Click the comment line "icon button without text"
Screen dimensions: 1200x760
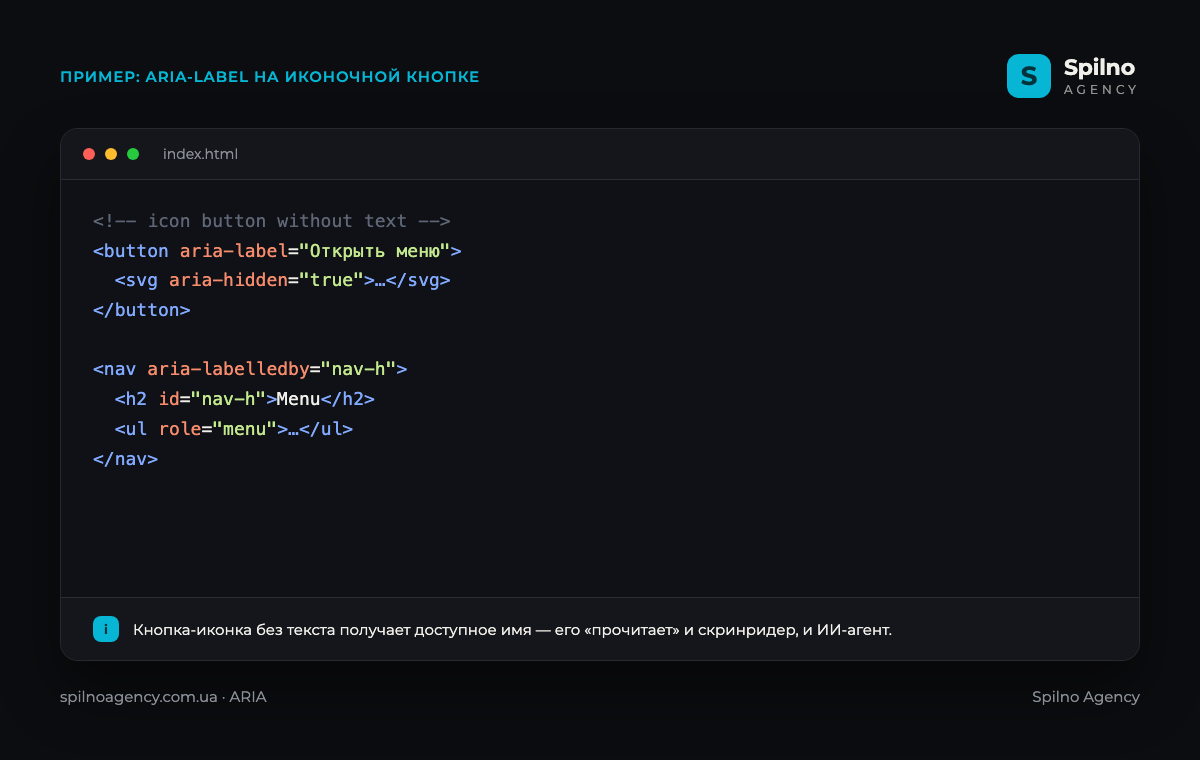coord(272,221)
